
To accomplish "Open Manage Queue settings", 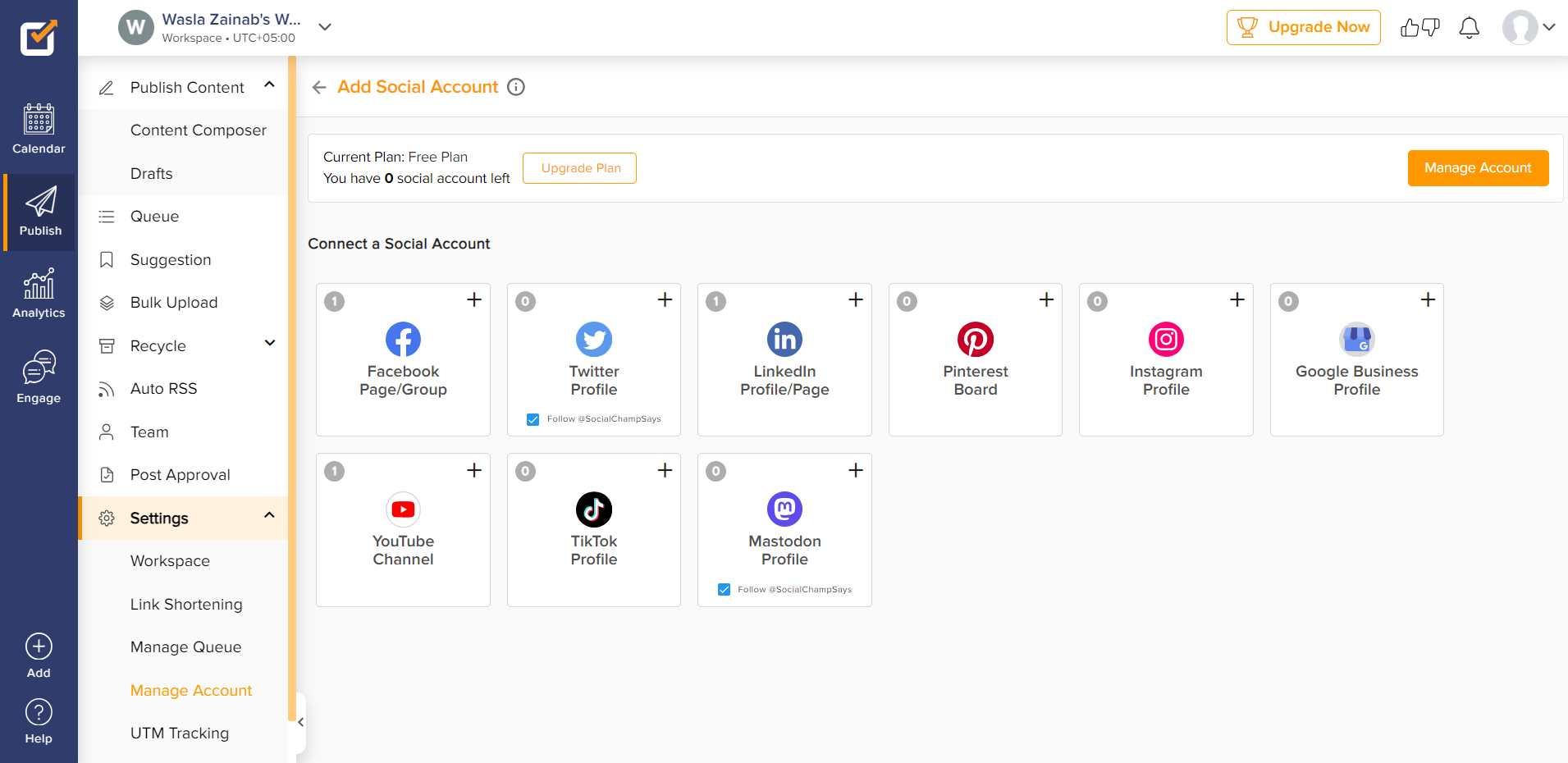I will [186, 647].
